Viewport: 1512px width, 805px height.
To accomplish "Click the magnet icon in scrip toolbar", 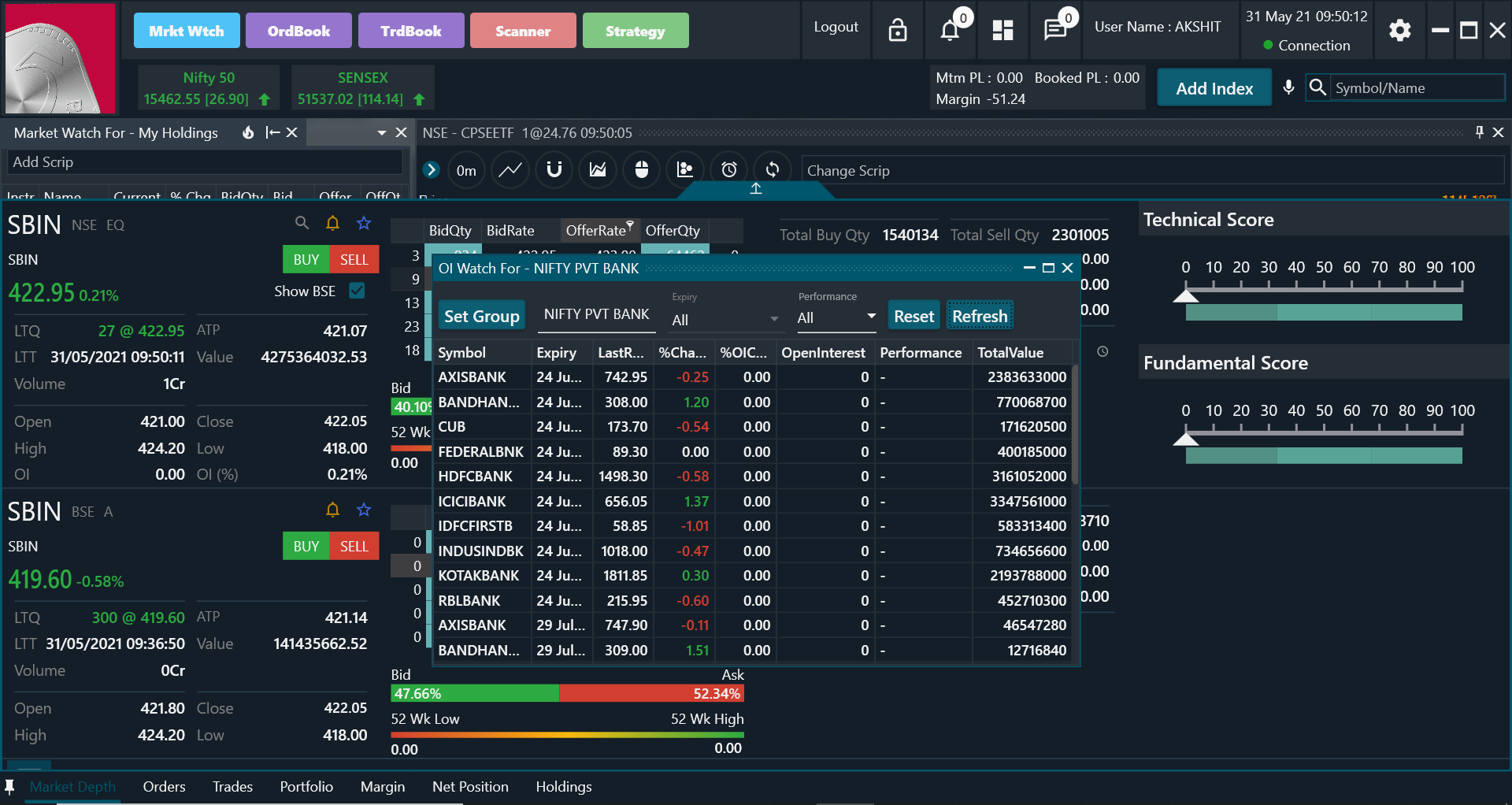I will pyautogui.click(x=554, y=169).
